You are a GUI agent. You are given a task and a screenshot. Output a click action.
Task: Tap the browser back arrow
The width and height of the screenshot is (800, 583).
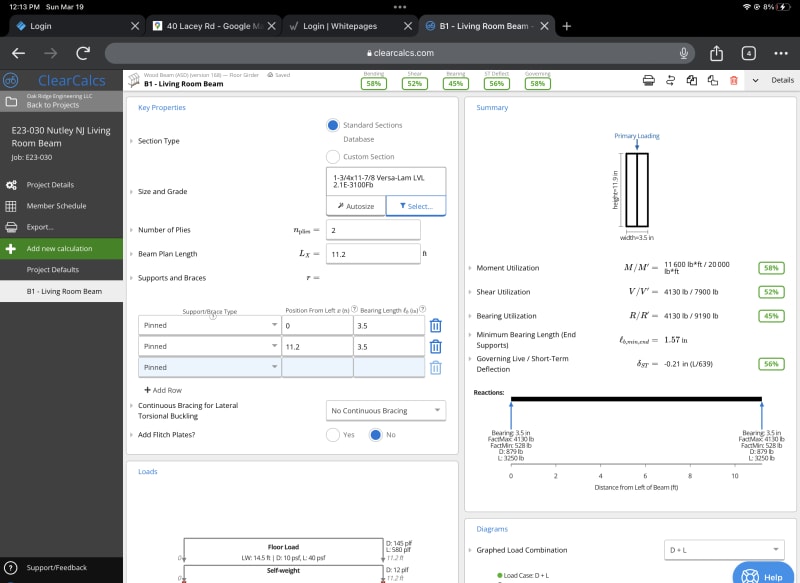point(18,53)
